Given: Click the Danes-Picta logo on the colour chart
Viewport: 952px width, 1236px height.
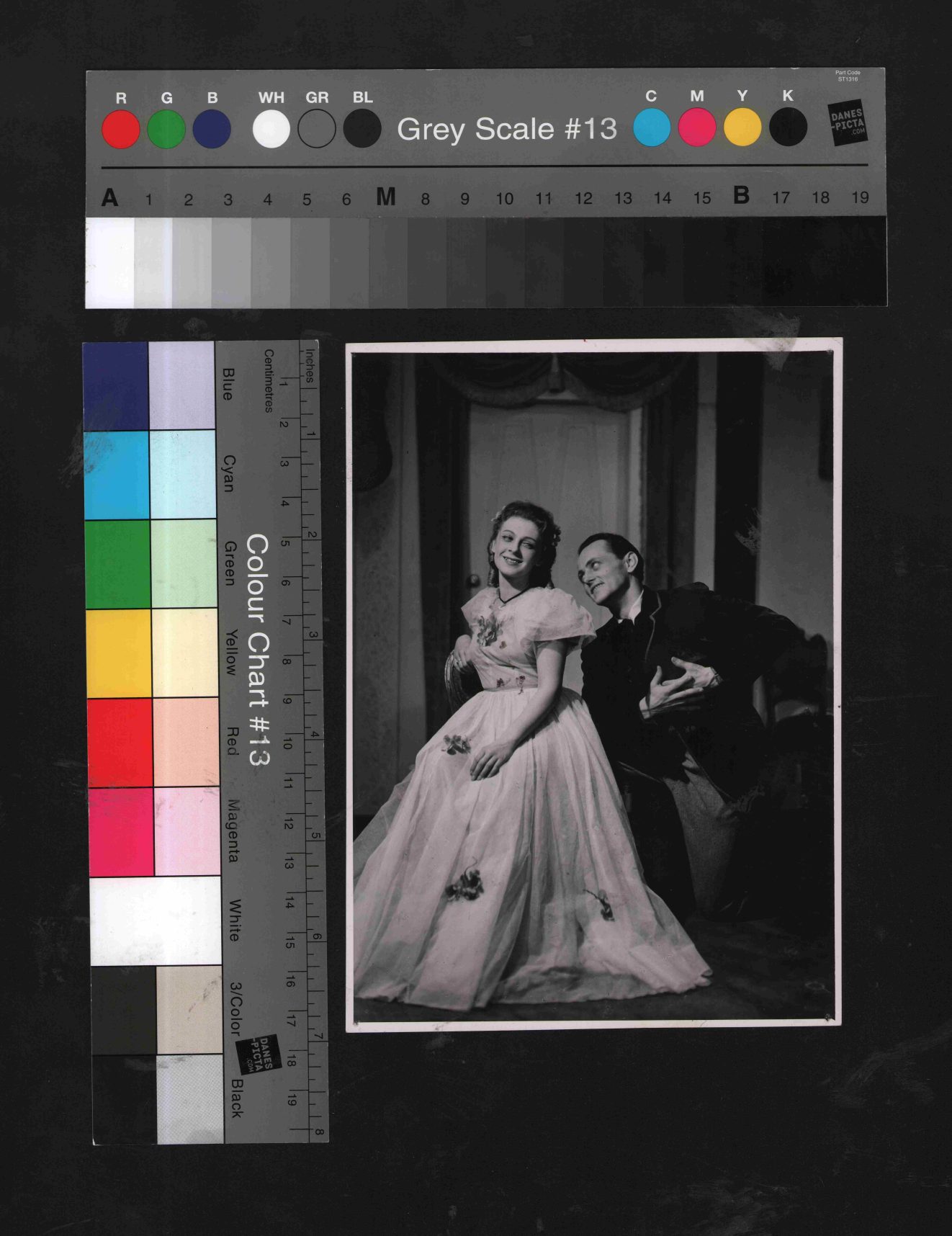Looking at the screenshot, I should (x=259, y=1054).
